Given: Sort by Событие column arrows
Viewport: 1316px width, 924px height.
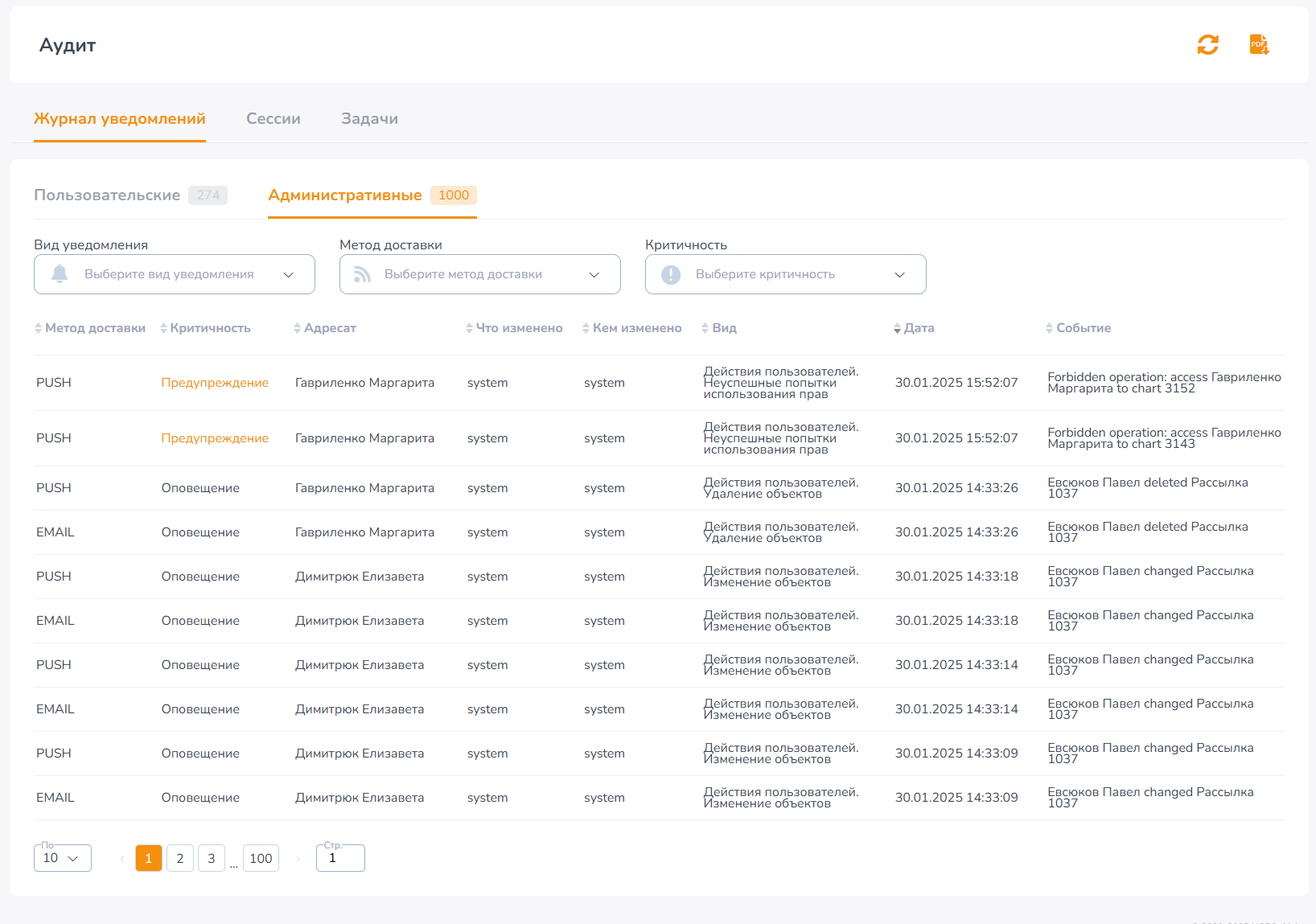Looking at the screenshot, I should (1049, 328).
